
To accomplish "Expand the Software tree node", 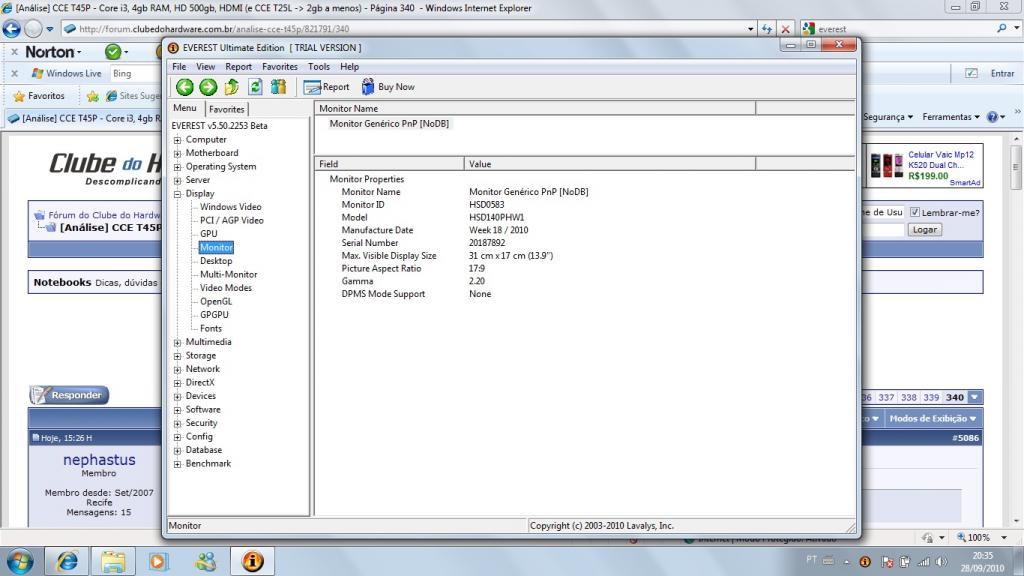I will click(x=178, y=409).
